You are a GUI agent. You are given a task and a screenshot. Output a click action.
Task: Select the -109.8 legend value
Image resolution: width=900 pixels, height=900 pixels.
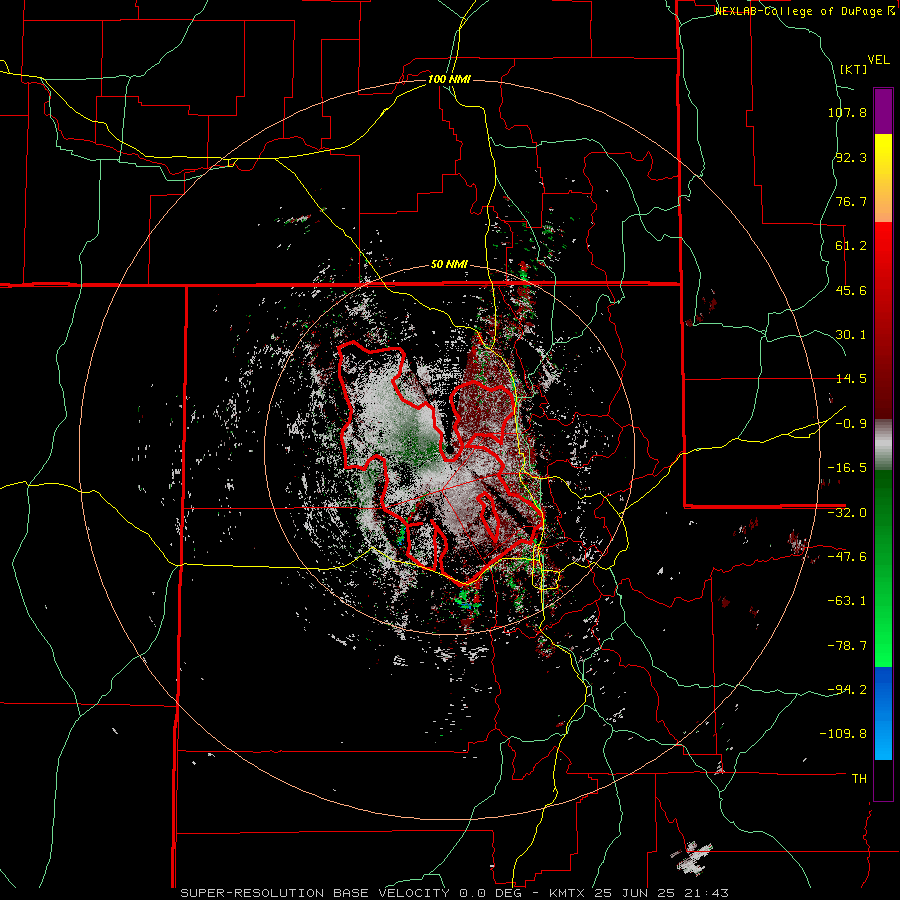pos(843,734)
